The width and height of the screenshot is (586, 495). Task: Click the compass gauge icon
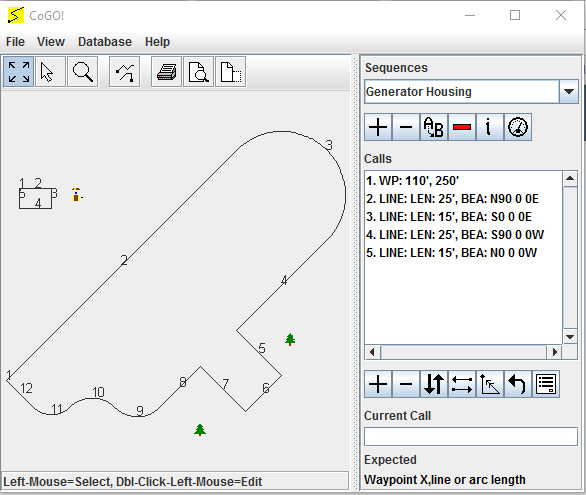click(518, 127)
